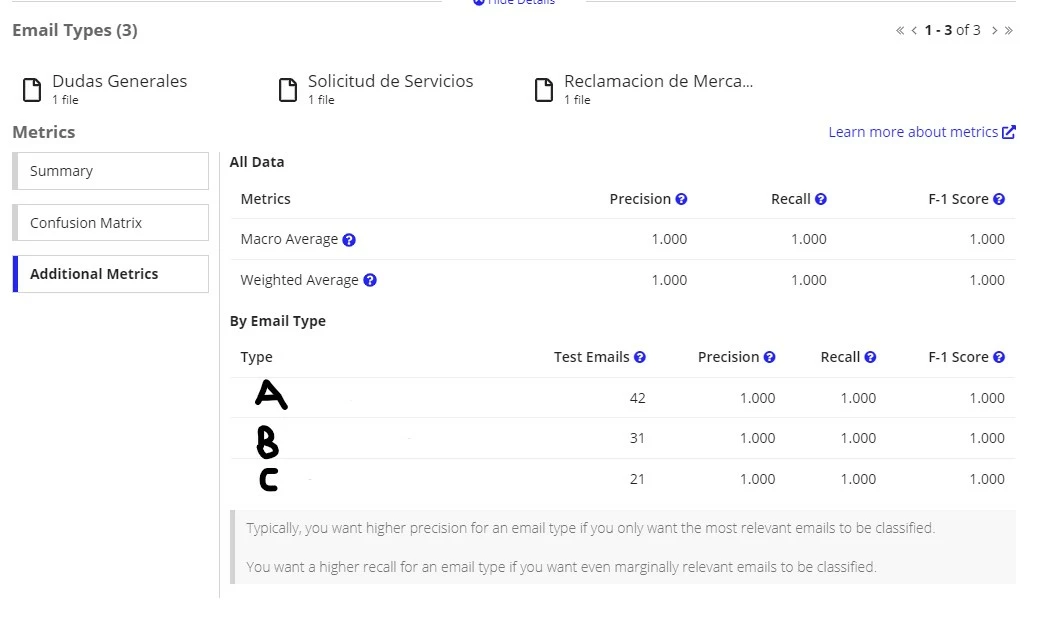The height and width of the screenshot is (637, 1039).
Task: Open the Dudas Generales file icon
Action: tap(32, 89)
